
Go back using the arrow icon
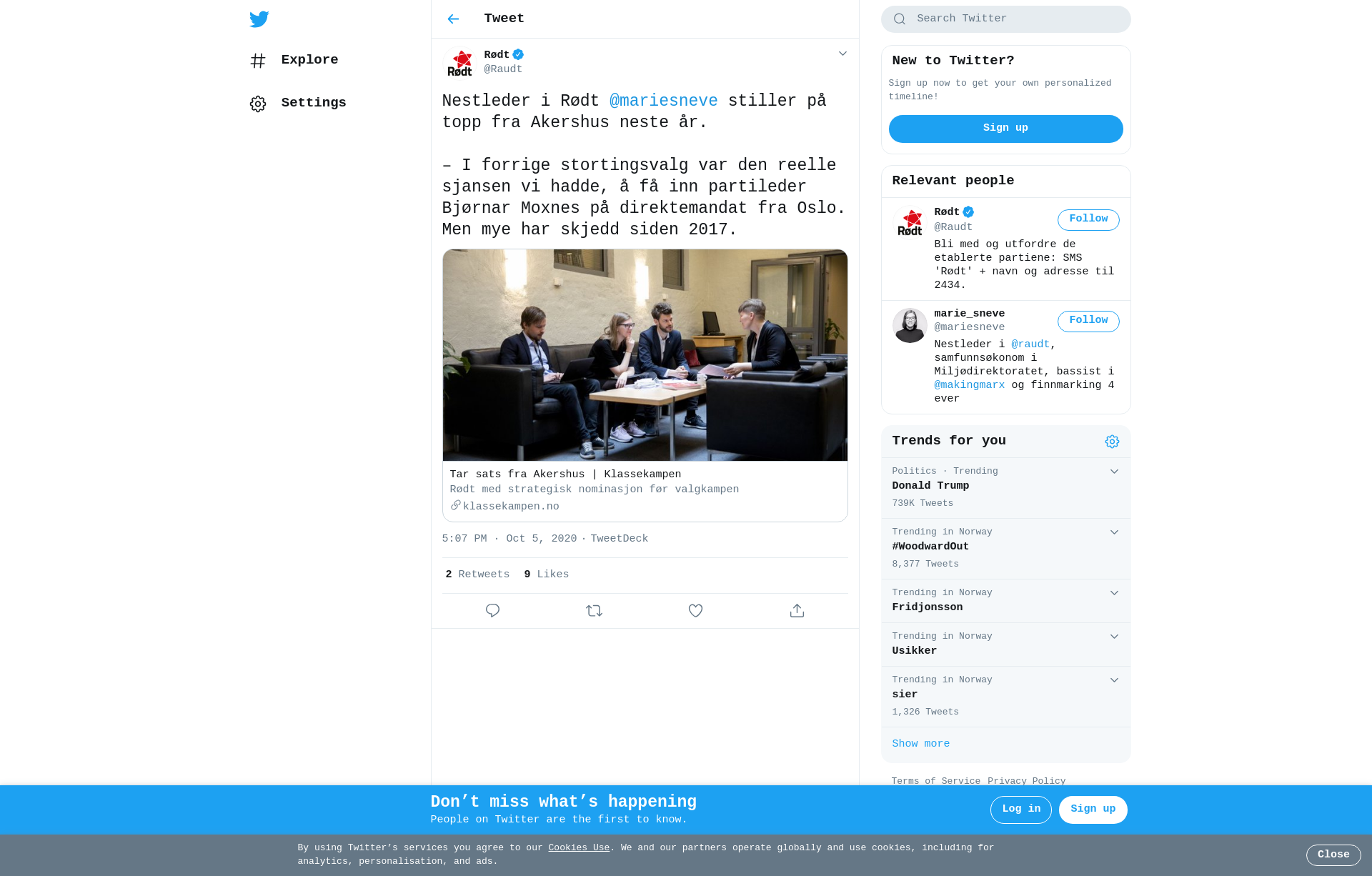click(453, 19)
